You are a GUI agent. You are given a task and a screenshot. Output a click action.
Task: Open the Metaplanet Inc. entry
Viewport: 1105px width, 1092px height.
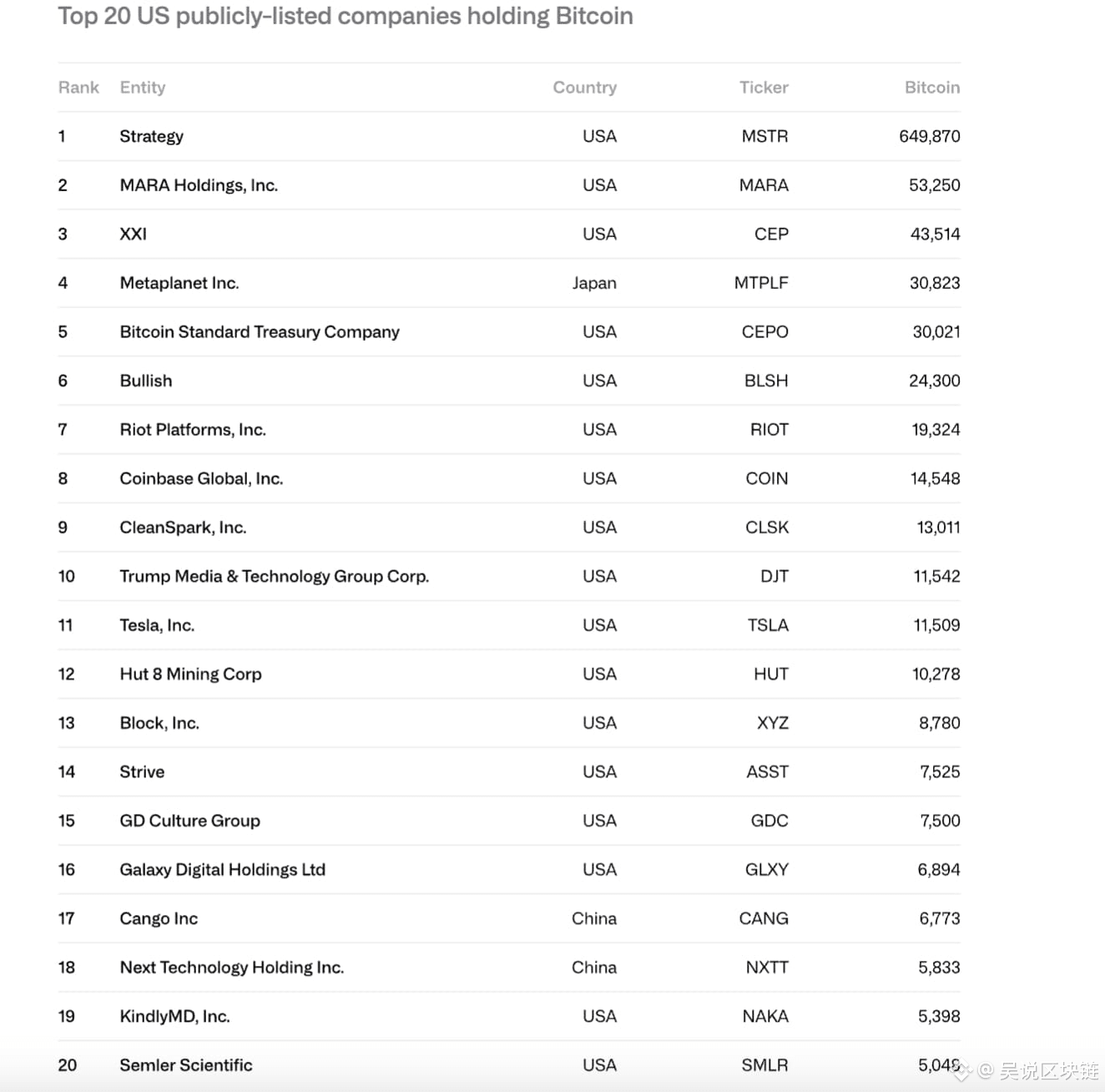coord(179,283)
